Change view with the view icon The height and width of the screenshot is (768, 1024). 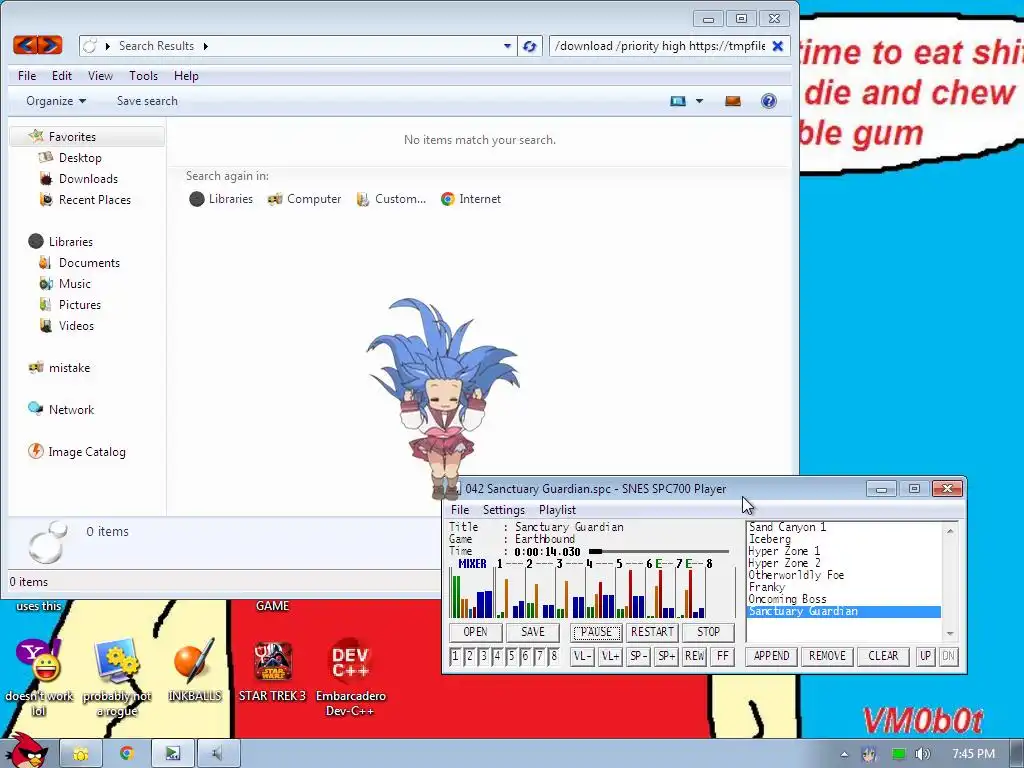(678, 101)
